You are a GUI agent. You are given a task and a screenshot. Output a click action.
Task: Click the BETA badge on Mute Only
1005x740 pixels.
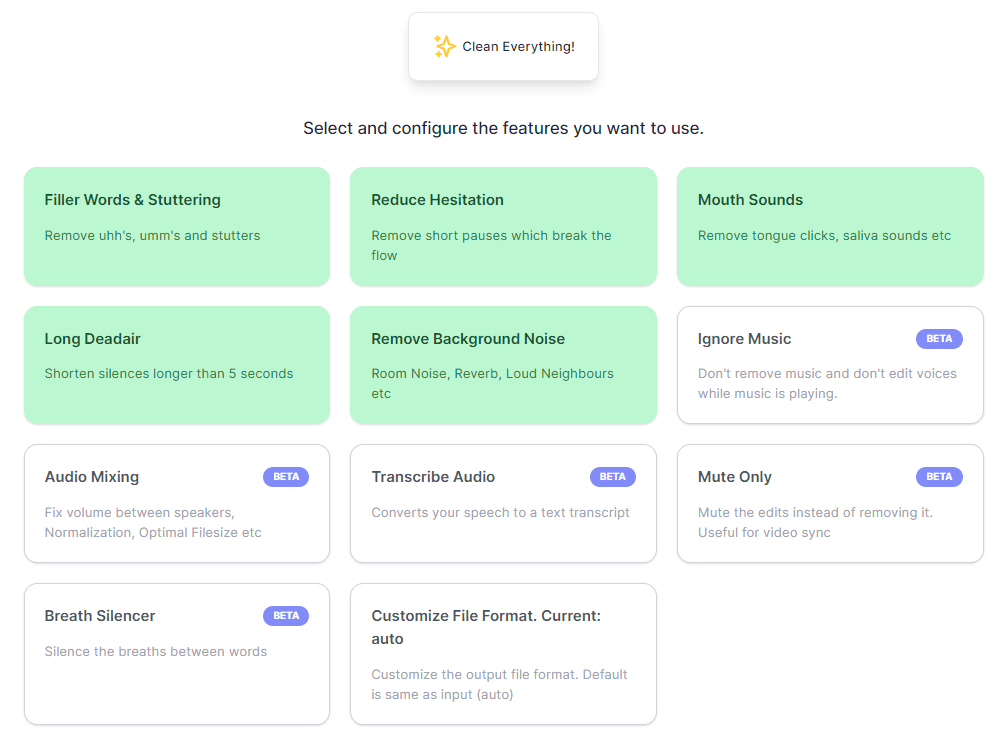(939, 477)
